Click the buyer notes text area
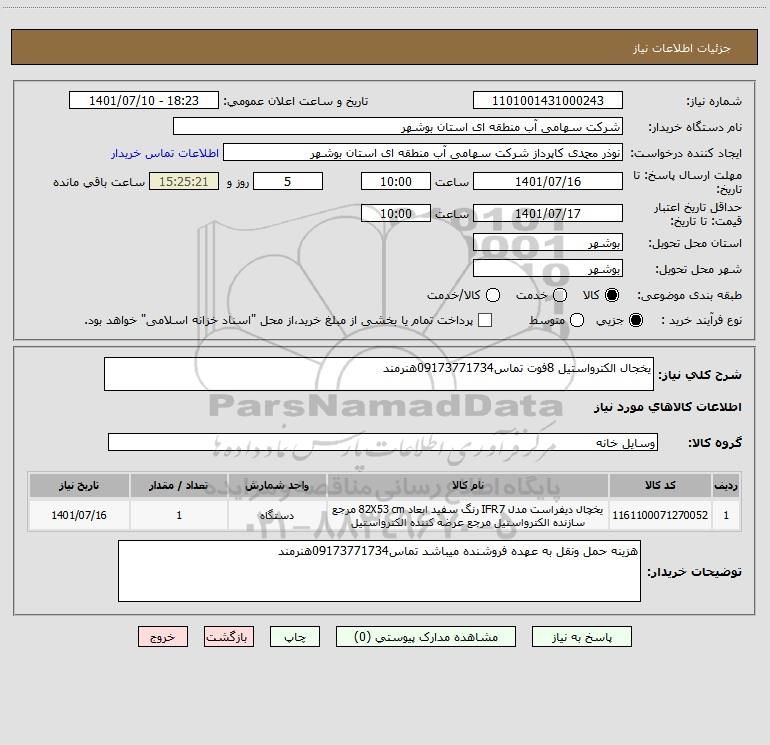The height and width of the screenshot is (745, 770). tap(379, 571)
